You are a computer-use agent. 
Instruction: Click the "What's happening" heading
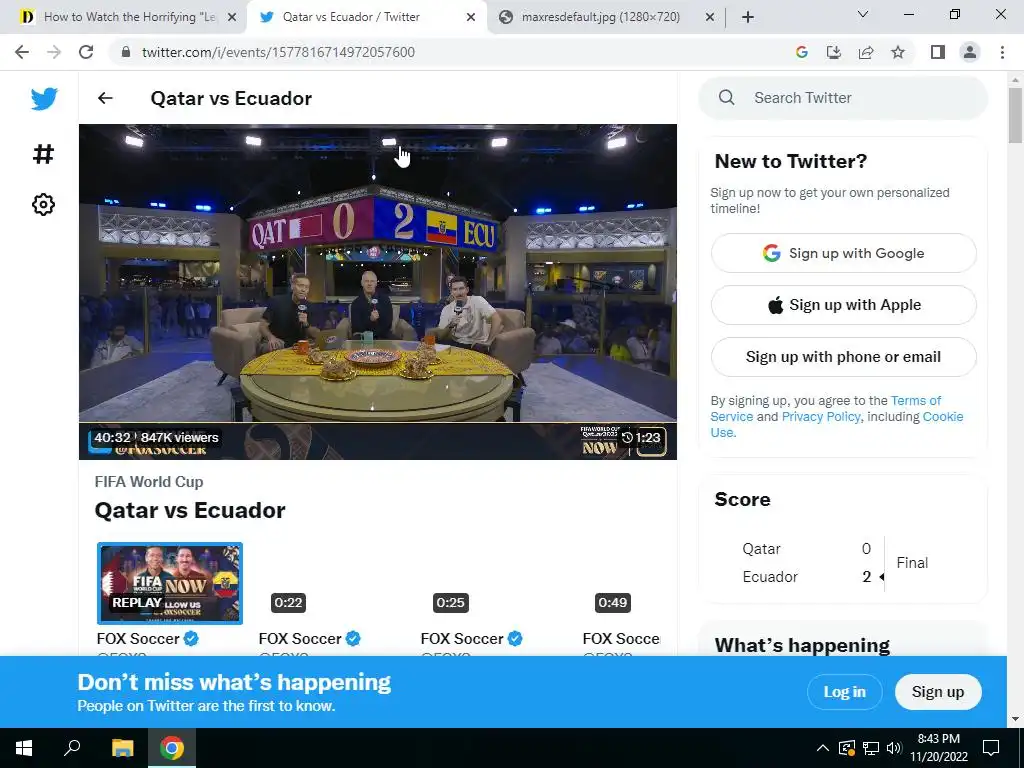pyautogui.click(x=802, y=645)
